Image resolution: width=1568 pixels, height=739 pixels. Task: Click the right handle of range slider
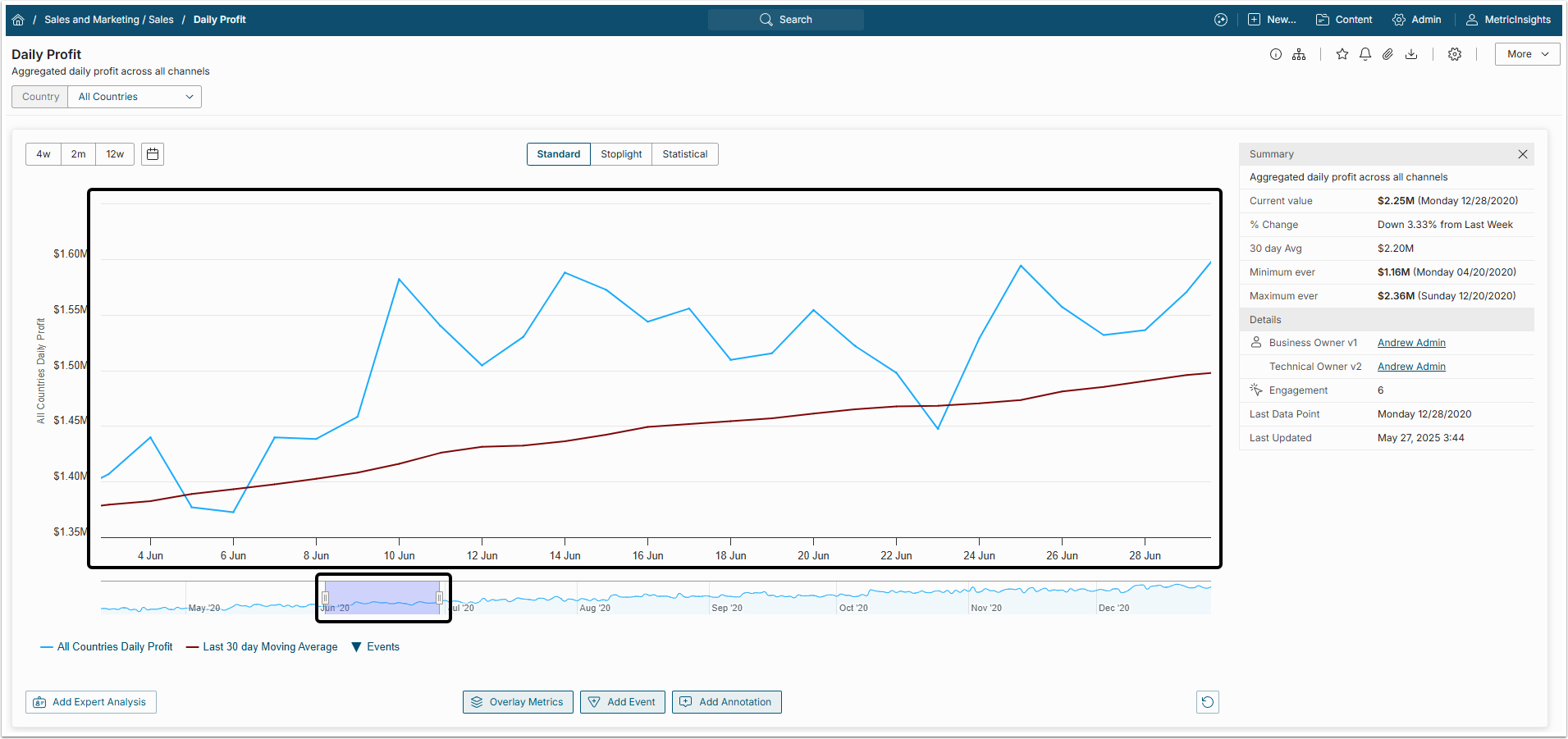pyautogui.click(x=440, y=598)
